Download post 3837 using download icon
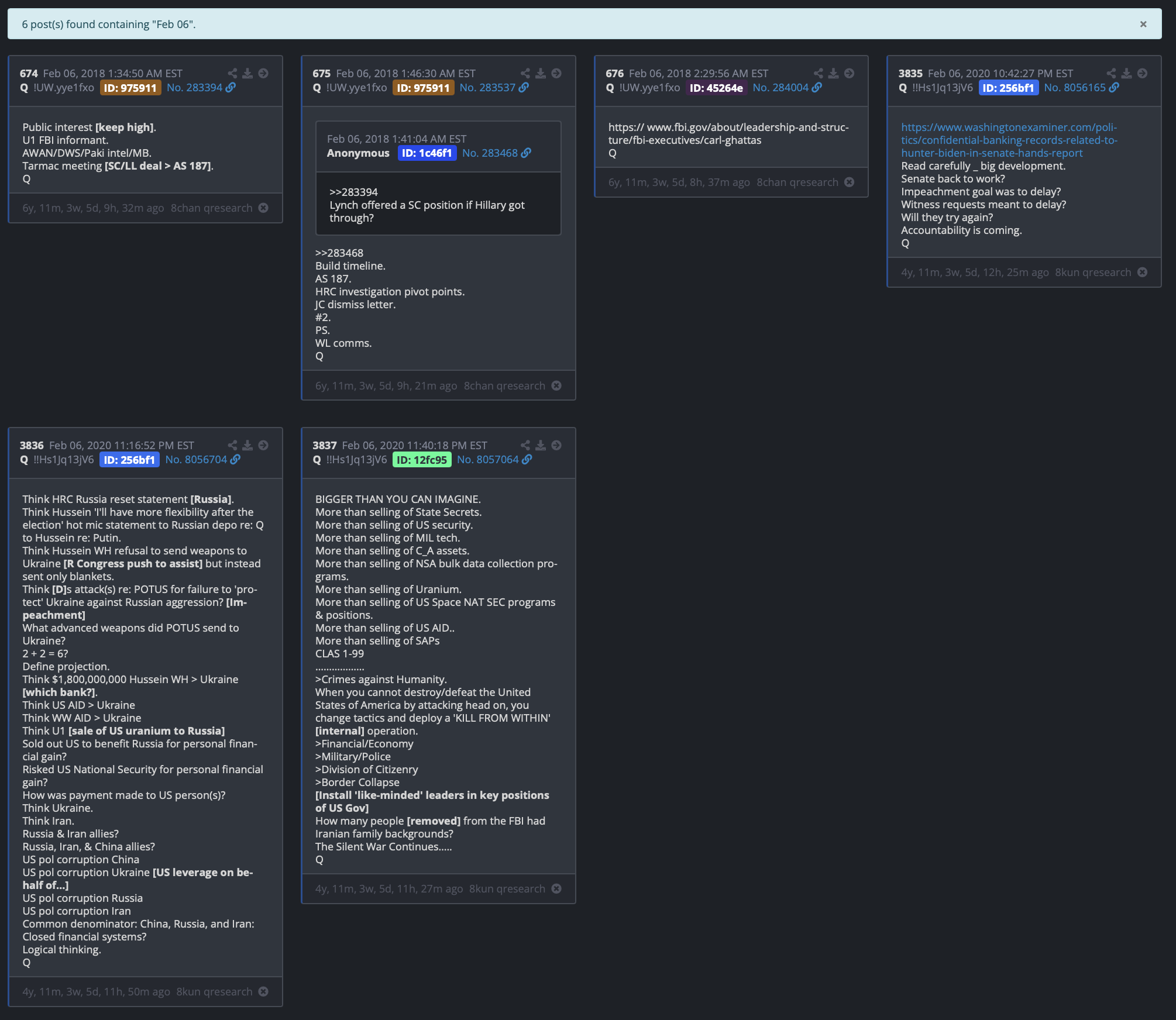Screen dimensions: 1176x1020 point(541,445)
